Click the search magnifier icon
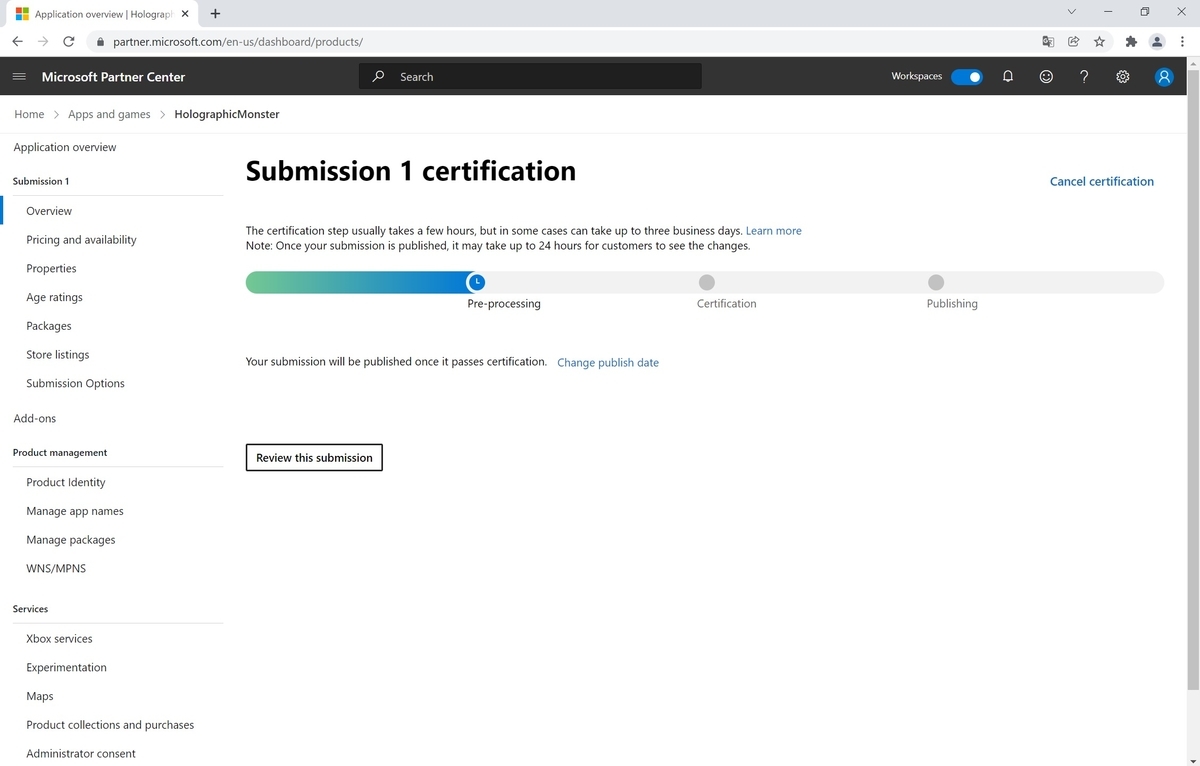Viewport: 1200px width, 766px height. [378, 77]
